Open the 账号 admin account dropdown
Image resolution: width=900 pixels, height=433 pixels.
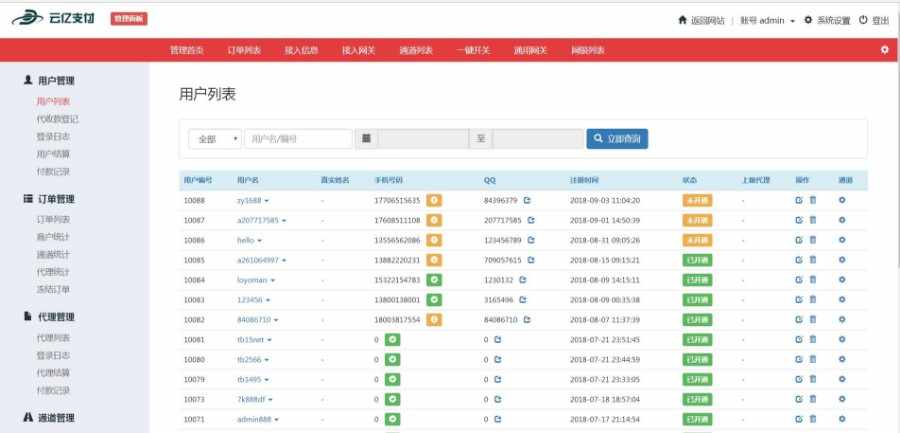(767, 21)
